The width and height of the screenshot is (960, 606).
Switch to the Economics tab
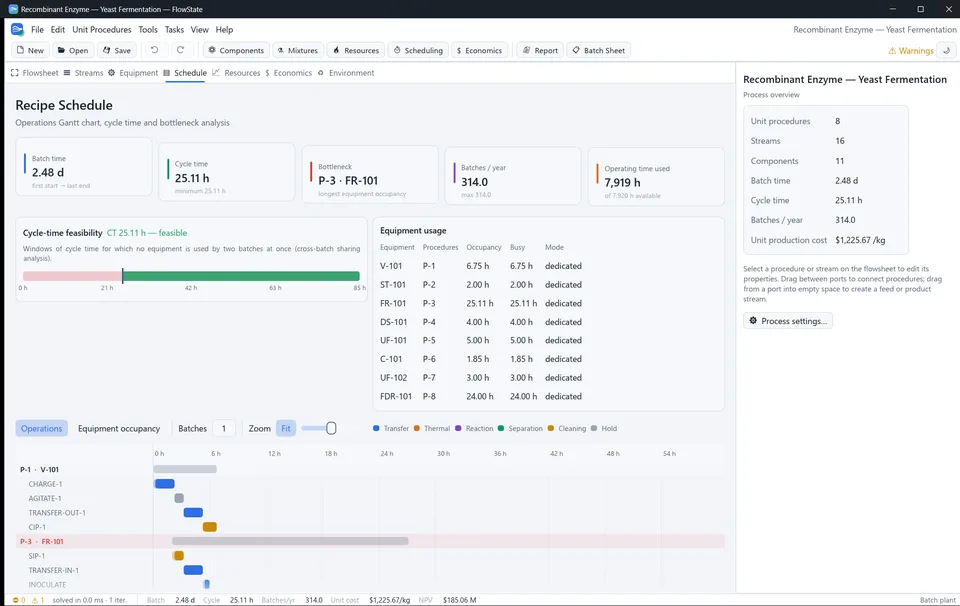point(288,73)
